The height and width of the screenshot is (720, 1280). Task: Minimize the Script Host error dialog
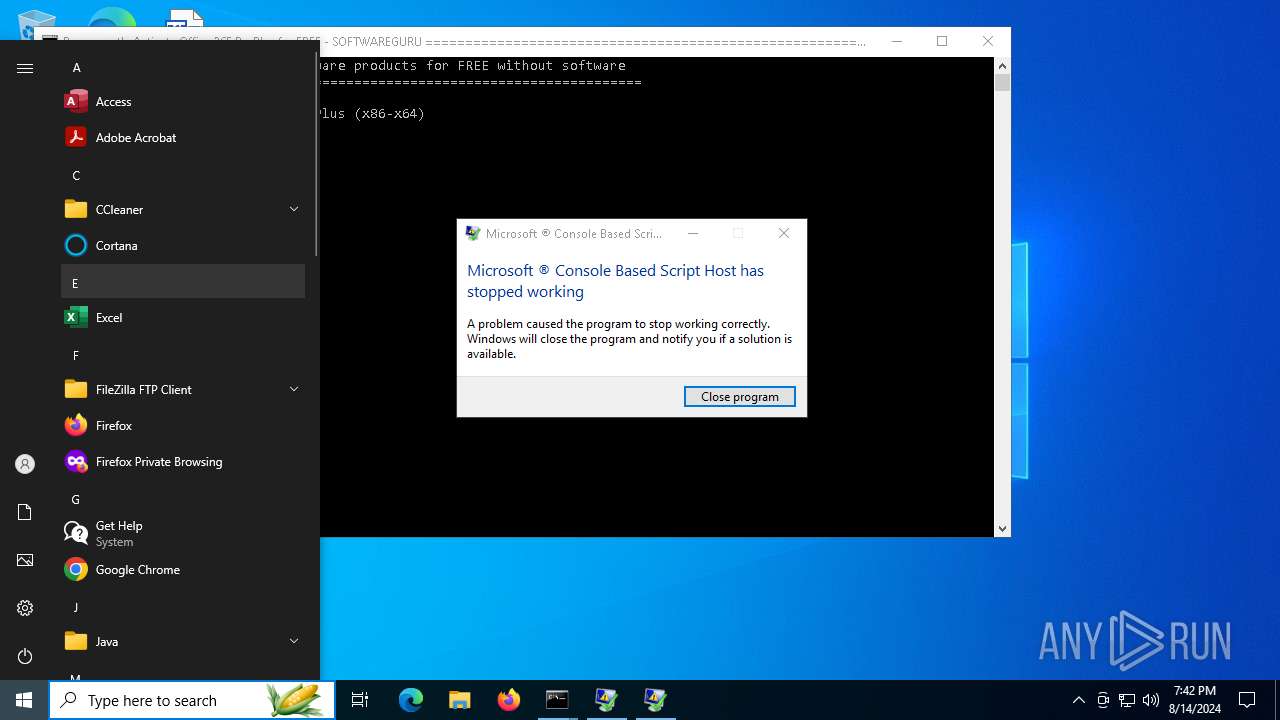[693, 233]
